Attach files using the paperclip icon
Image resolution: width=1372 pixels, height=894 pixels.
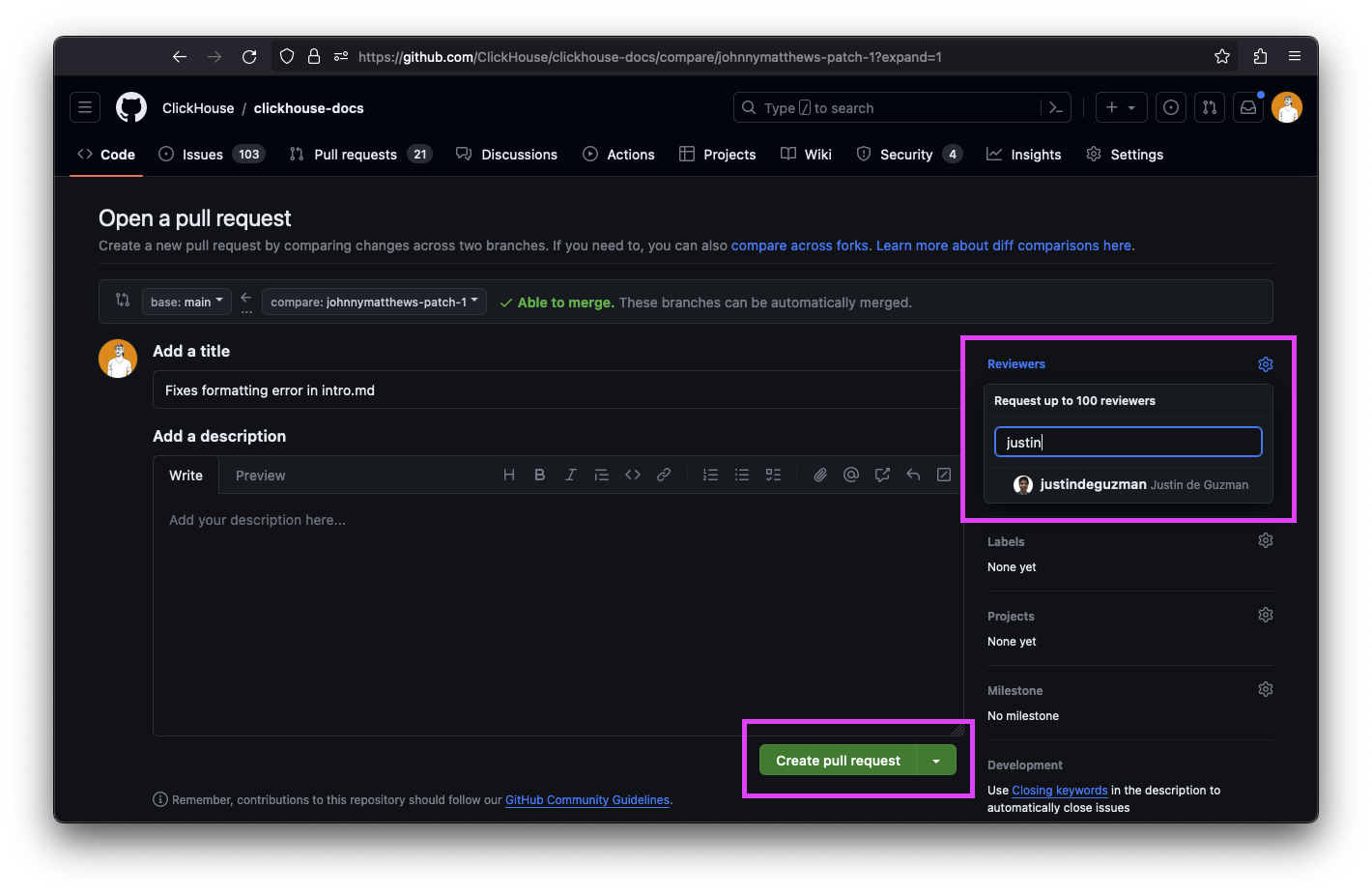pyautogui.click(x=820, y=475)
